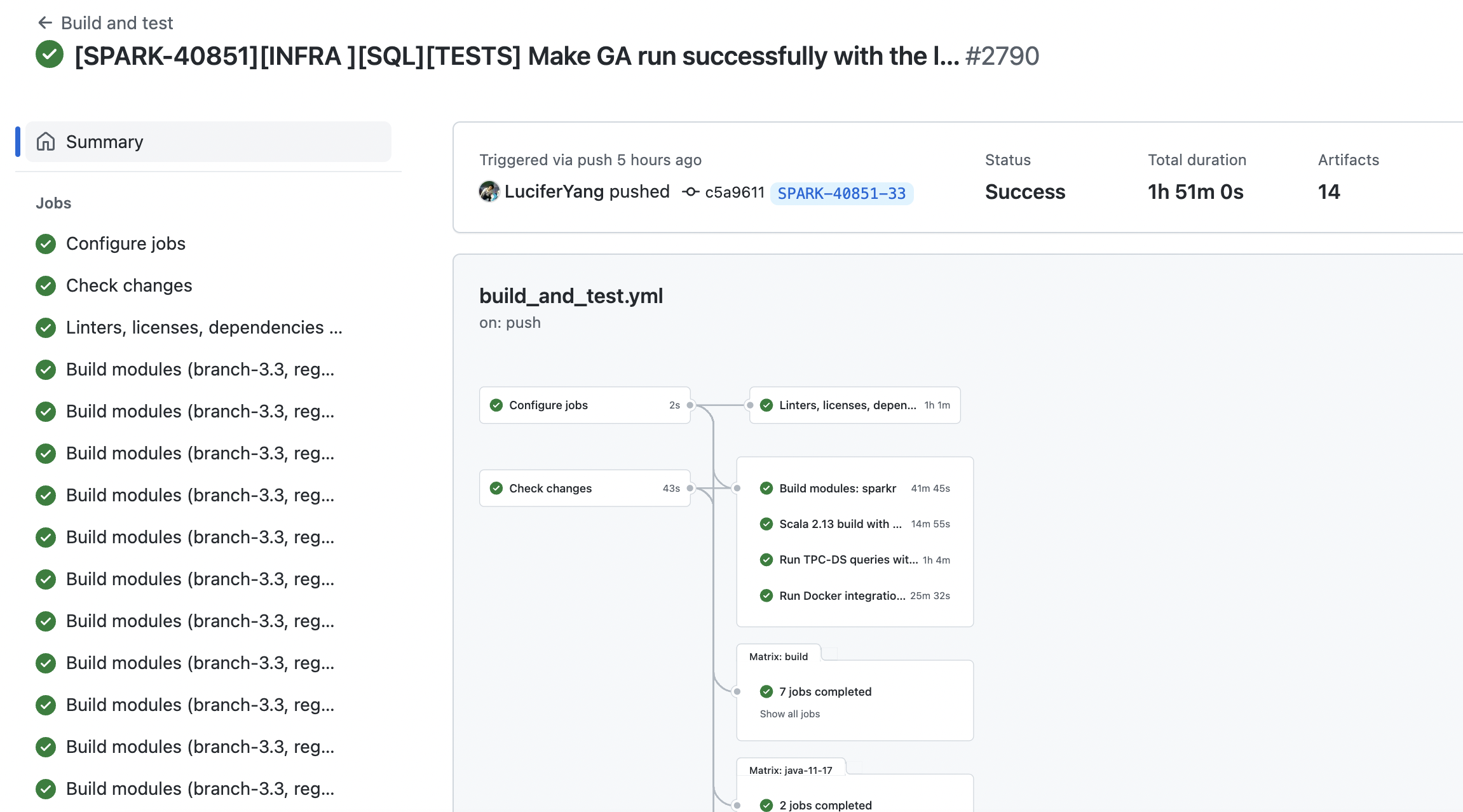
Task: Click the success check icon next to the run title
Action: tap(50, 55)
